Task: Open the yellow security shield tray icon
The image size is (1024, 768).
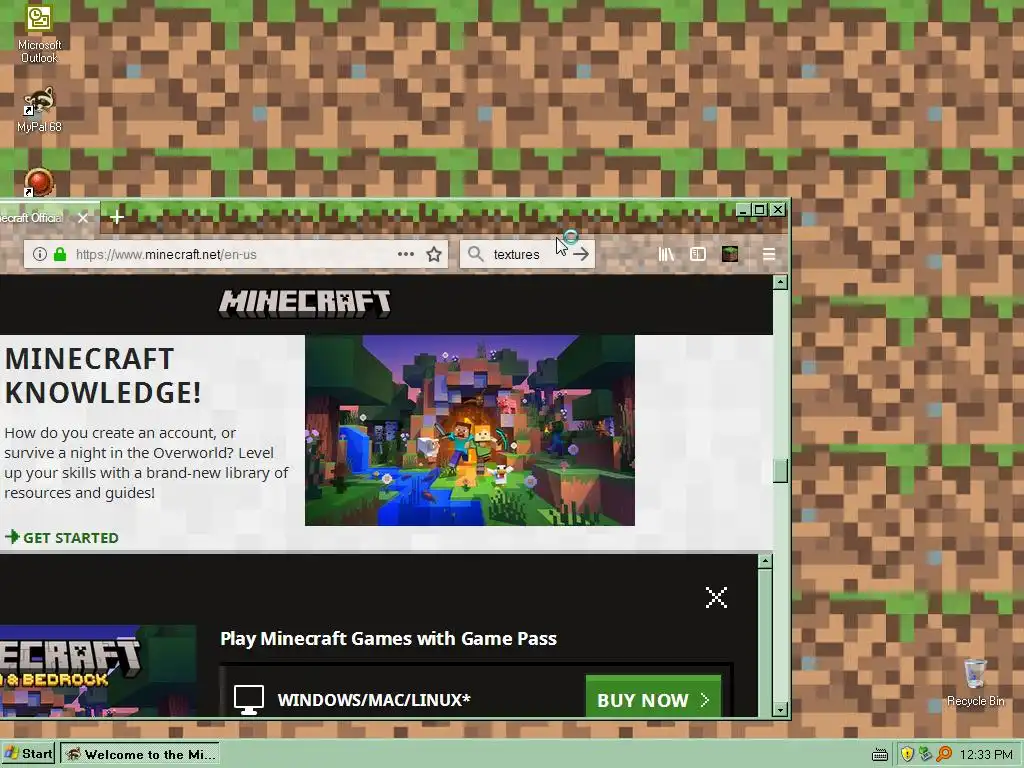Action: point(907,754)
